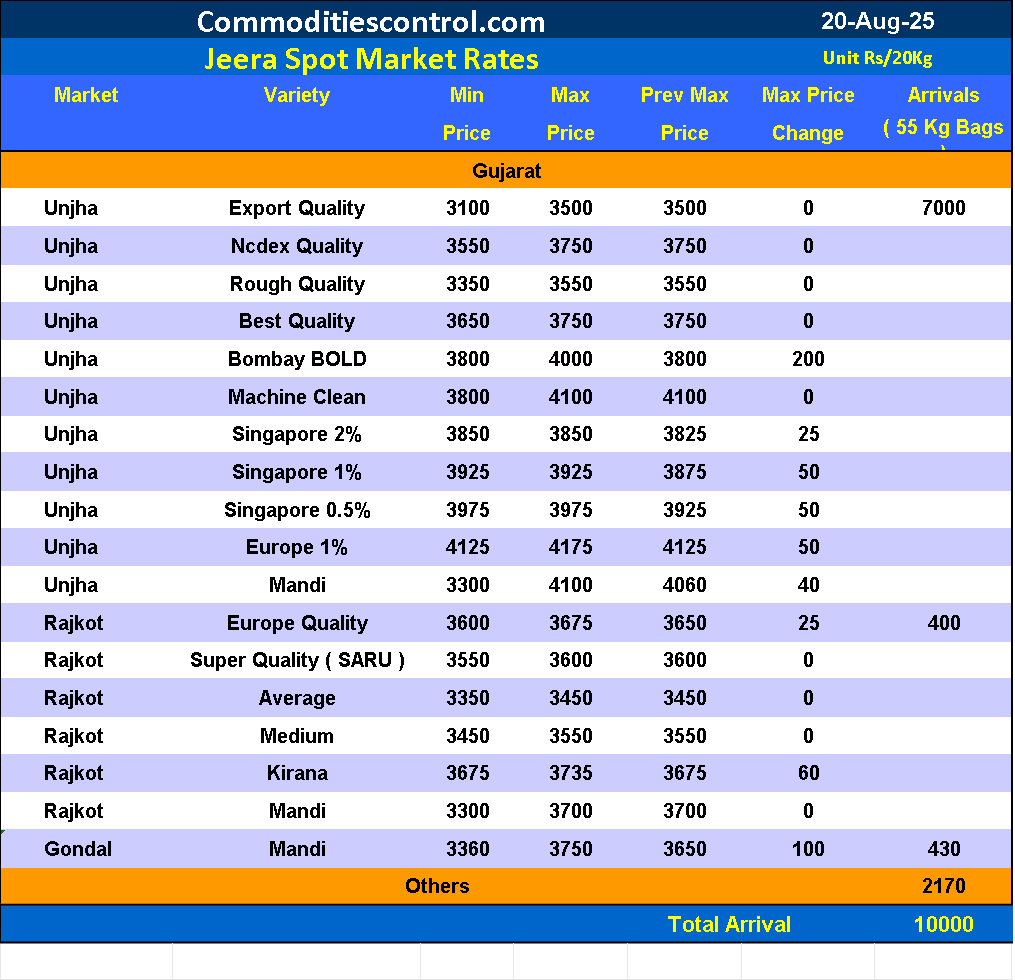Select the Others row label

click(437, 886)
